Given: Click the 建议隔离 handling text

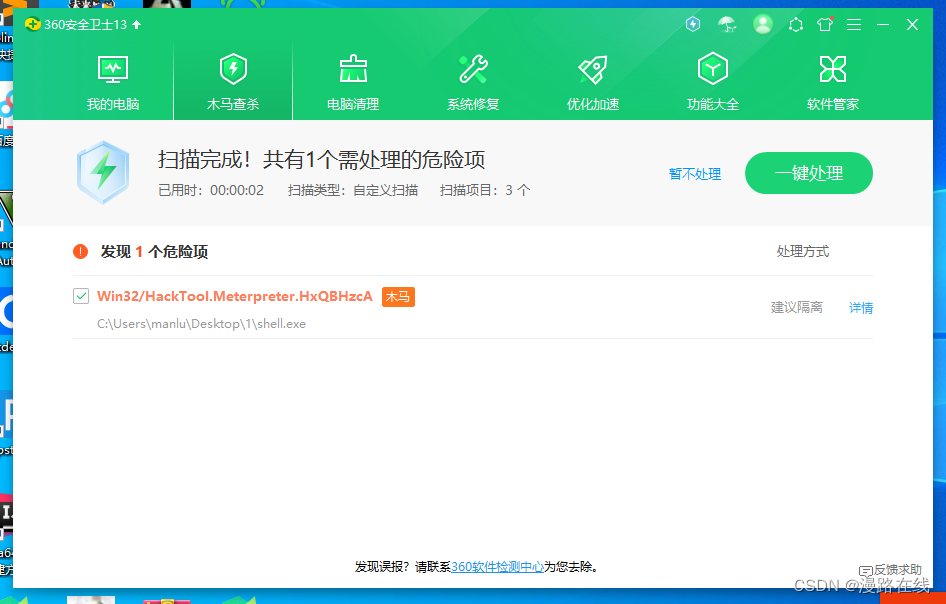Looking at the screenshot, I should (796, 308).
